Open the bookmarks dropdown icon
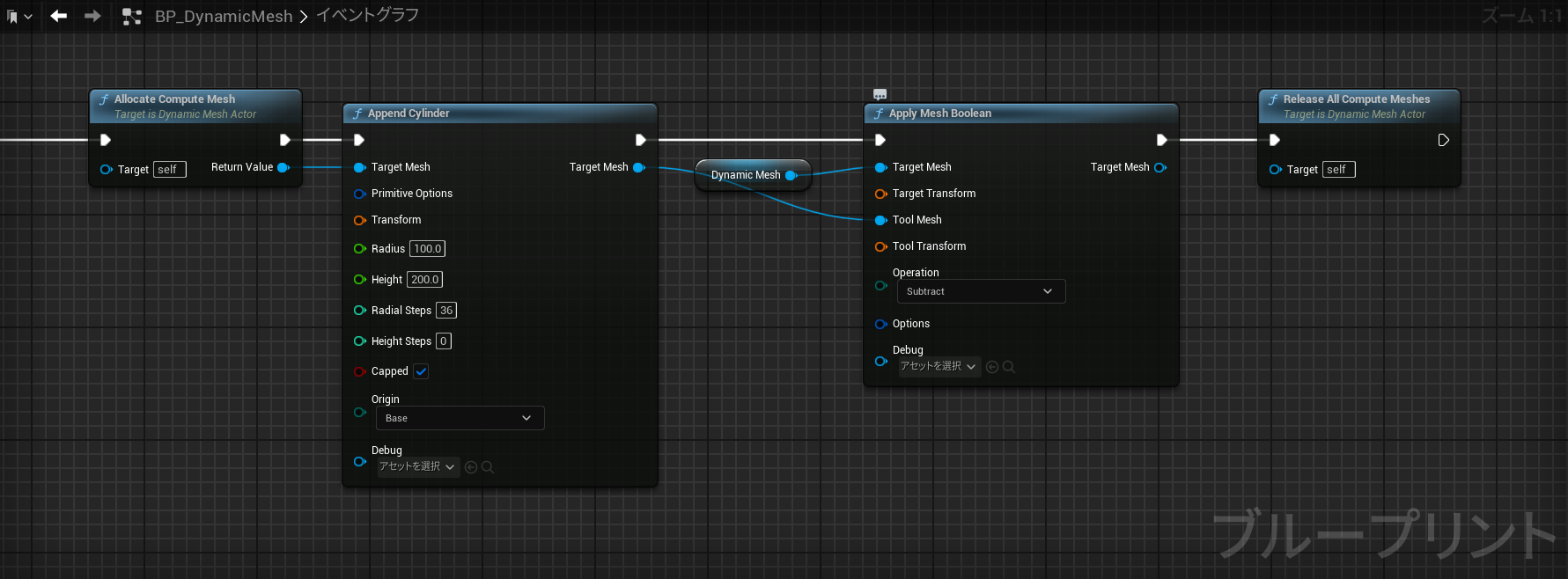Viewport: 1568px width, 579px height. click(18, 16)
